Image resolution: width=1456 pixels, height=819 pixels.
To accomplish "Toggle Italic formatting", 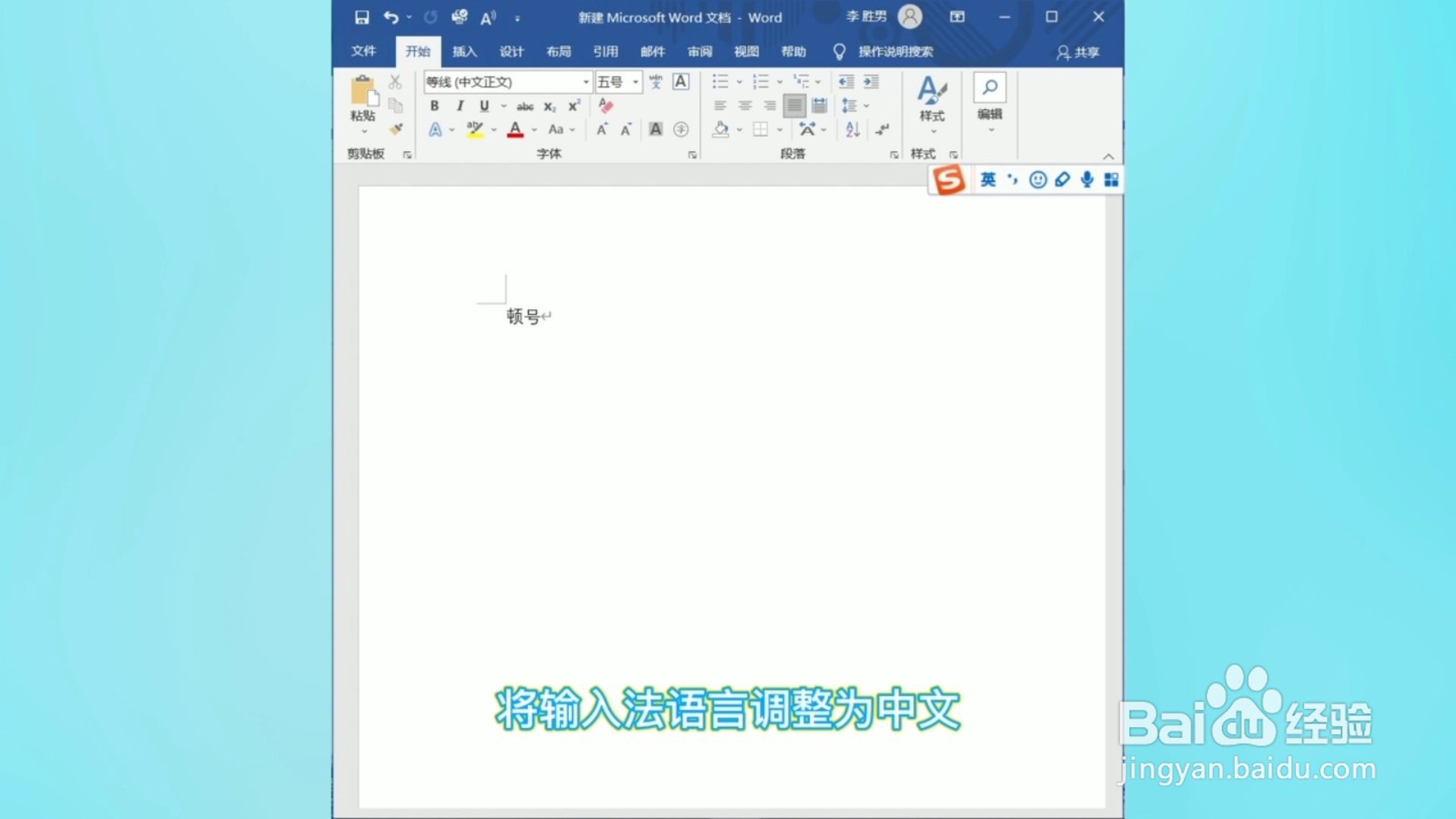I will click(x=460, y=106).
